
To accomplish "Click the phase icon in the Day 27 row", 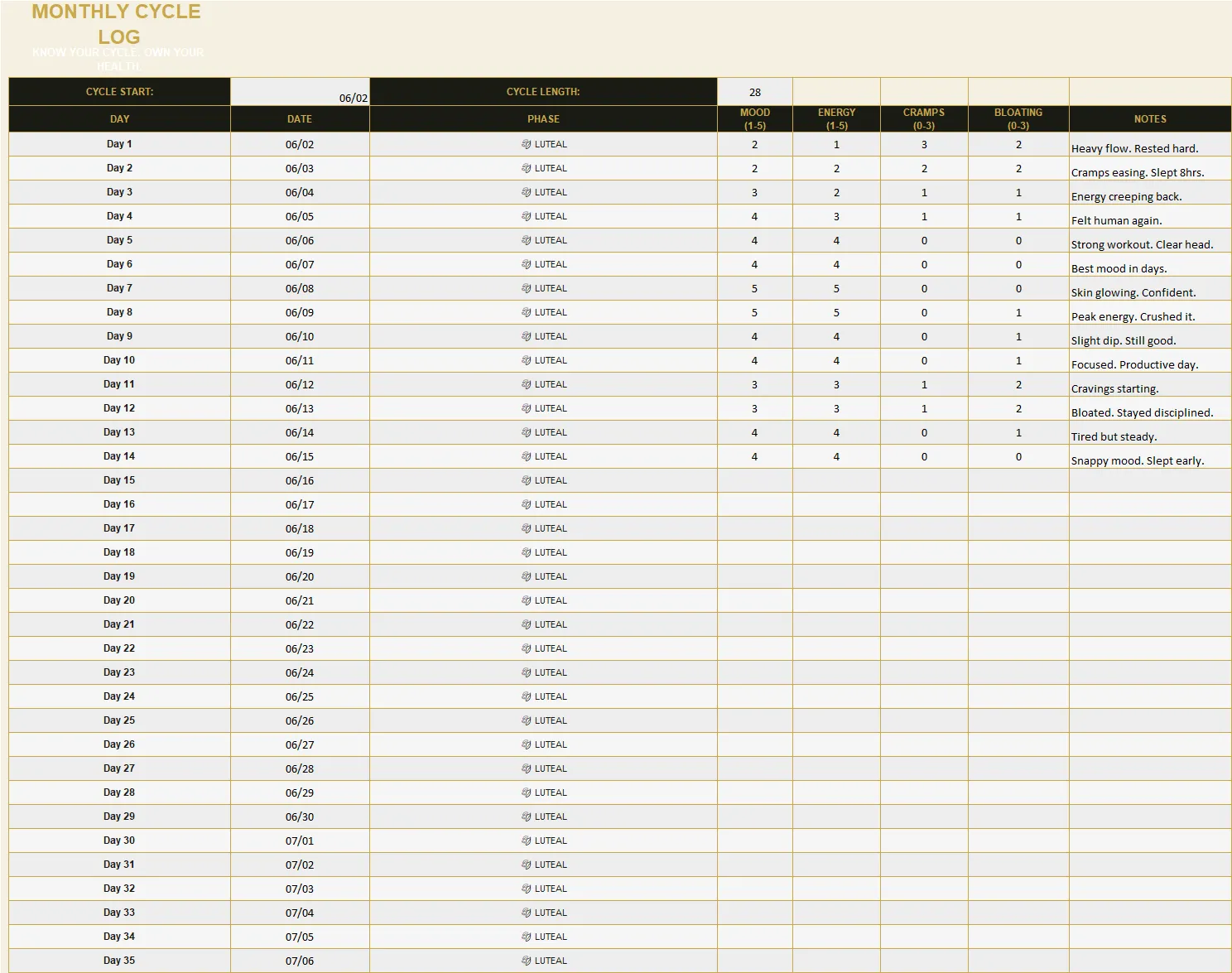I will 526,768.
